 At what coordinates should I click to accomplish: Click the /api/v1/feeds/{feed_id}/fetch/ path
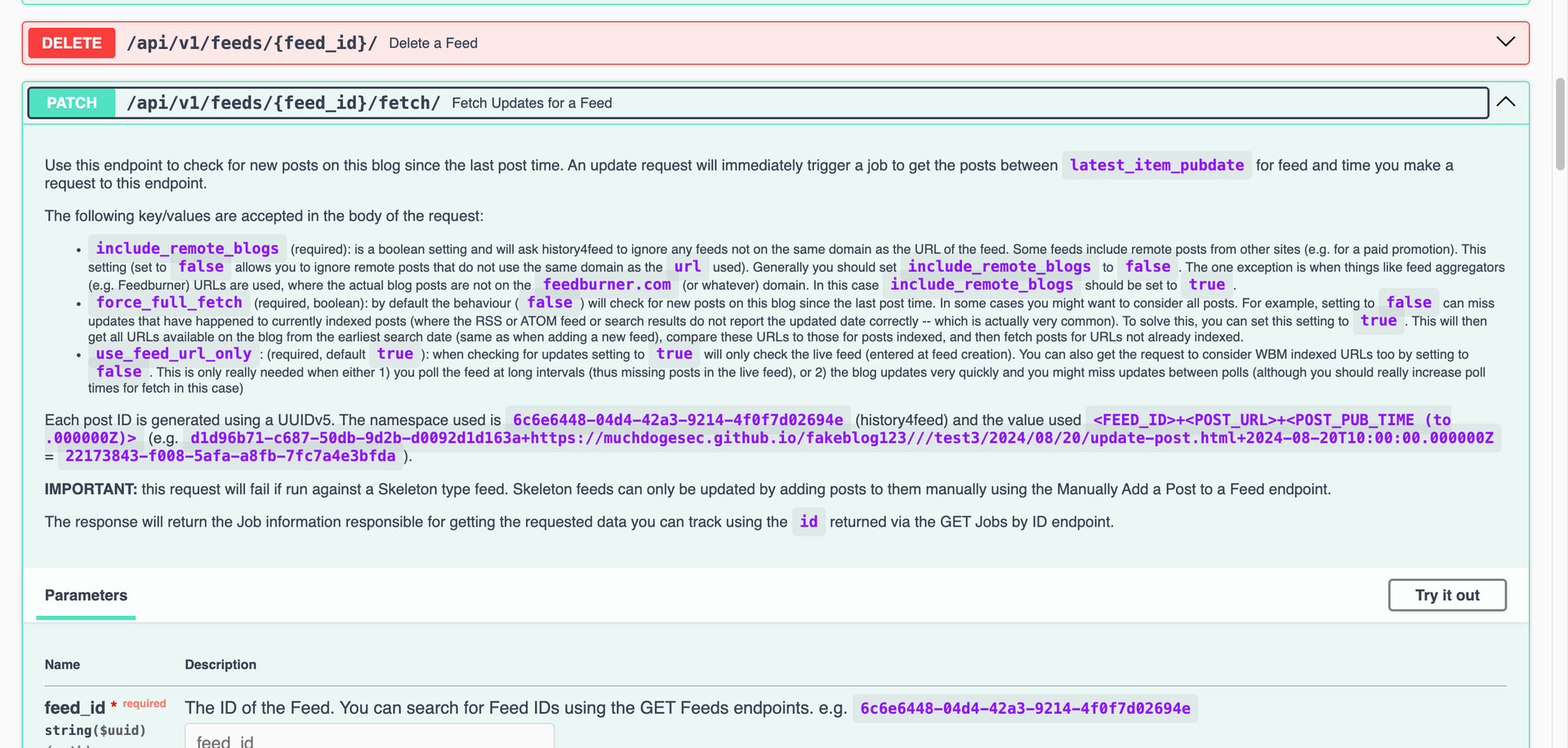(283, 103)
